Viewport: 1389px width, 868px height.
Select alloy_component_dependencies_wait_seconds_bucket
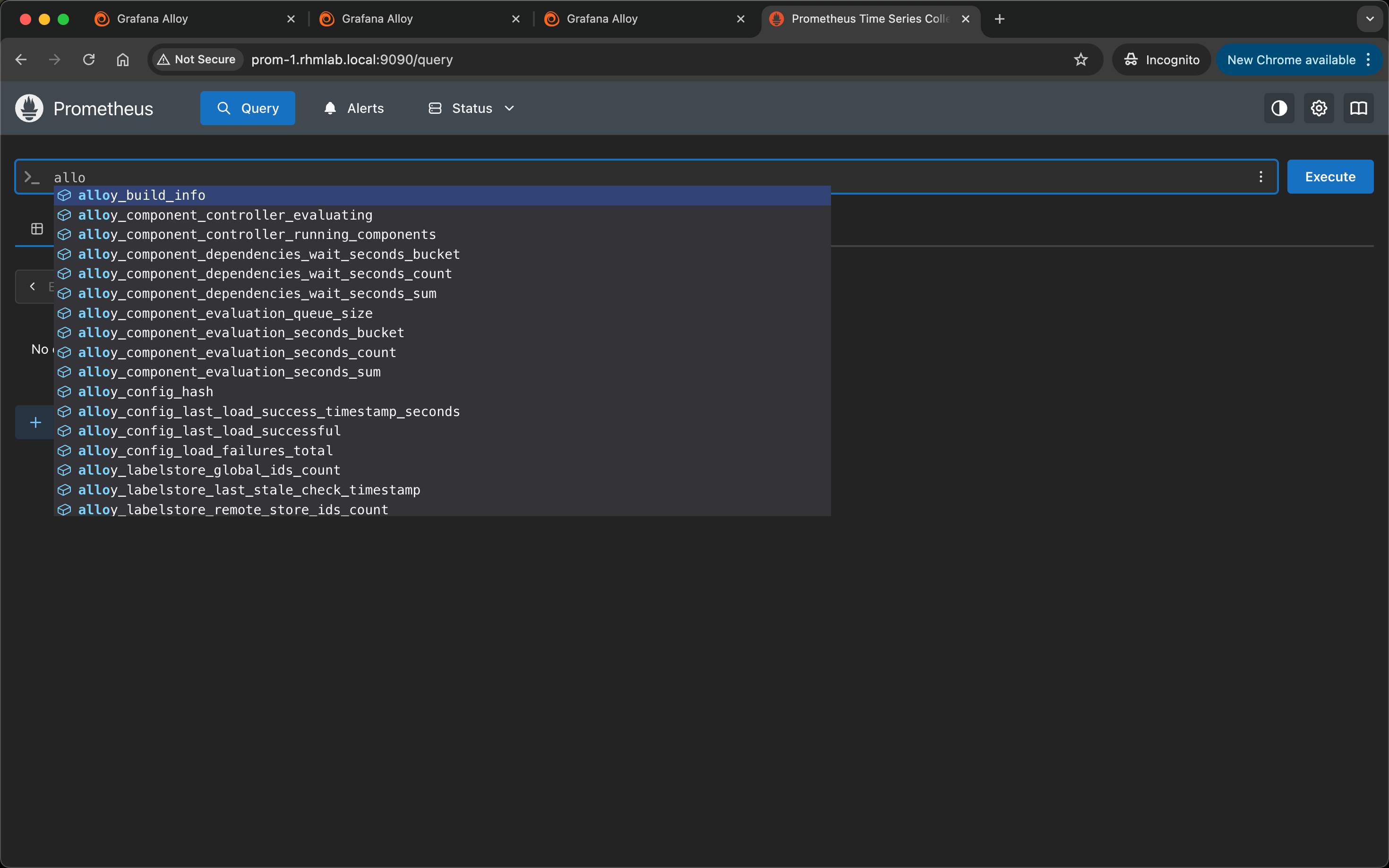442,254
